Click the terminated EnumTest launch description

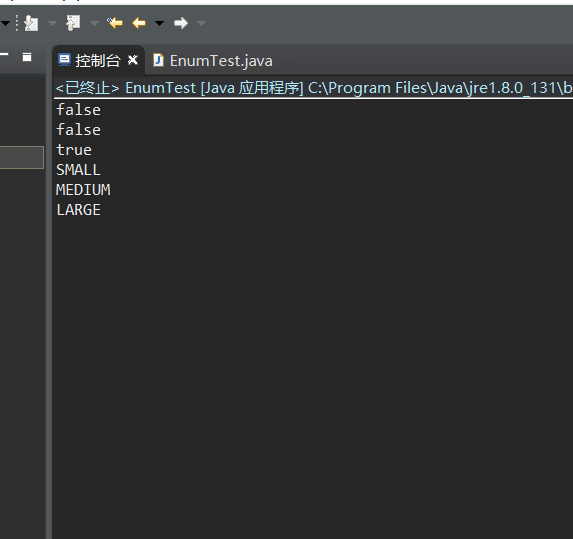click(x=314, y=88)
